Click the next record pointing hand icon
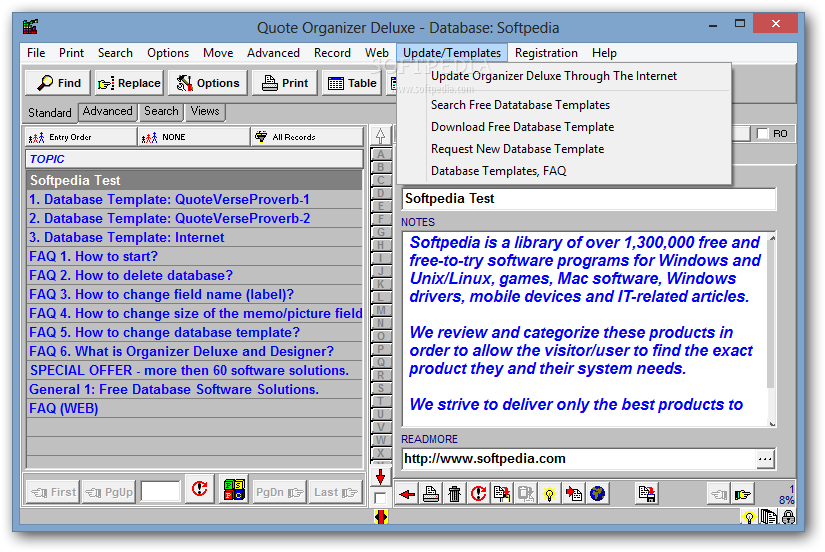Viewport: 825px width, 552px height. 743,494
